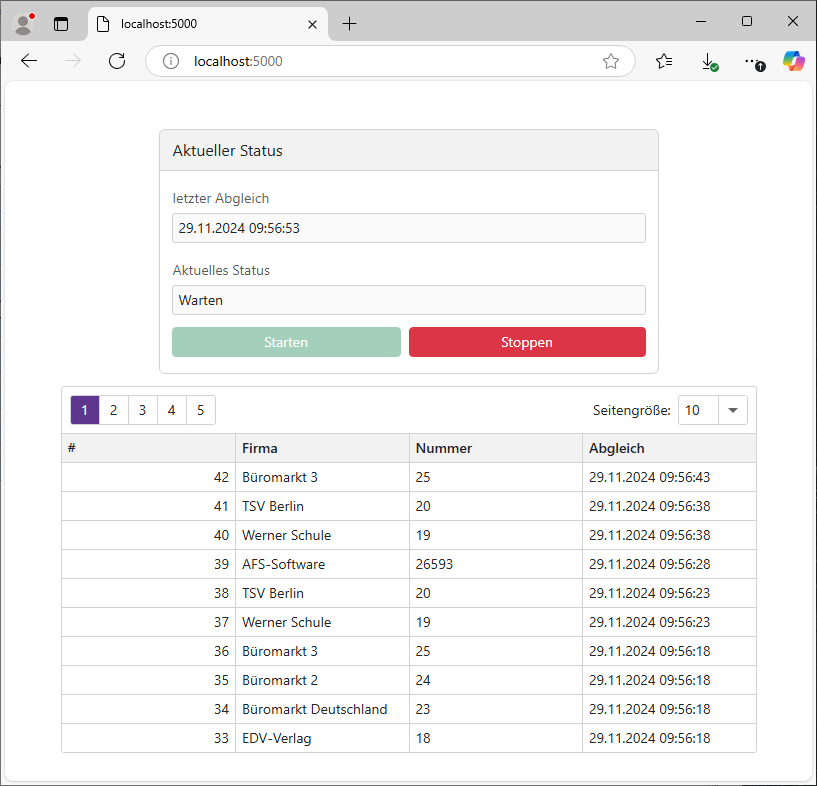Image resolution: width=817 pixels, height=786 pixels.
Task: Click the letzter Abgleich date field
Action: point(409,228)
